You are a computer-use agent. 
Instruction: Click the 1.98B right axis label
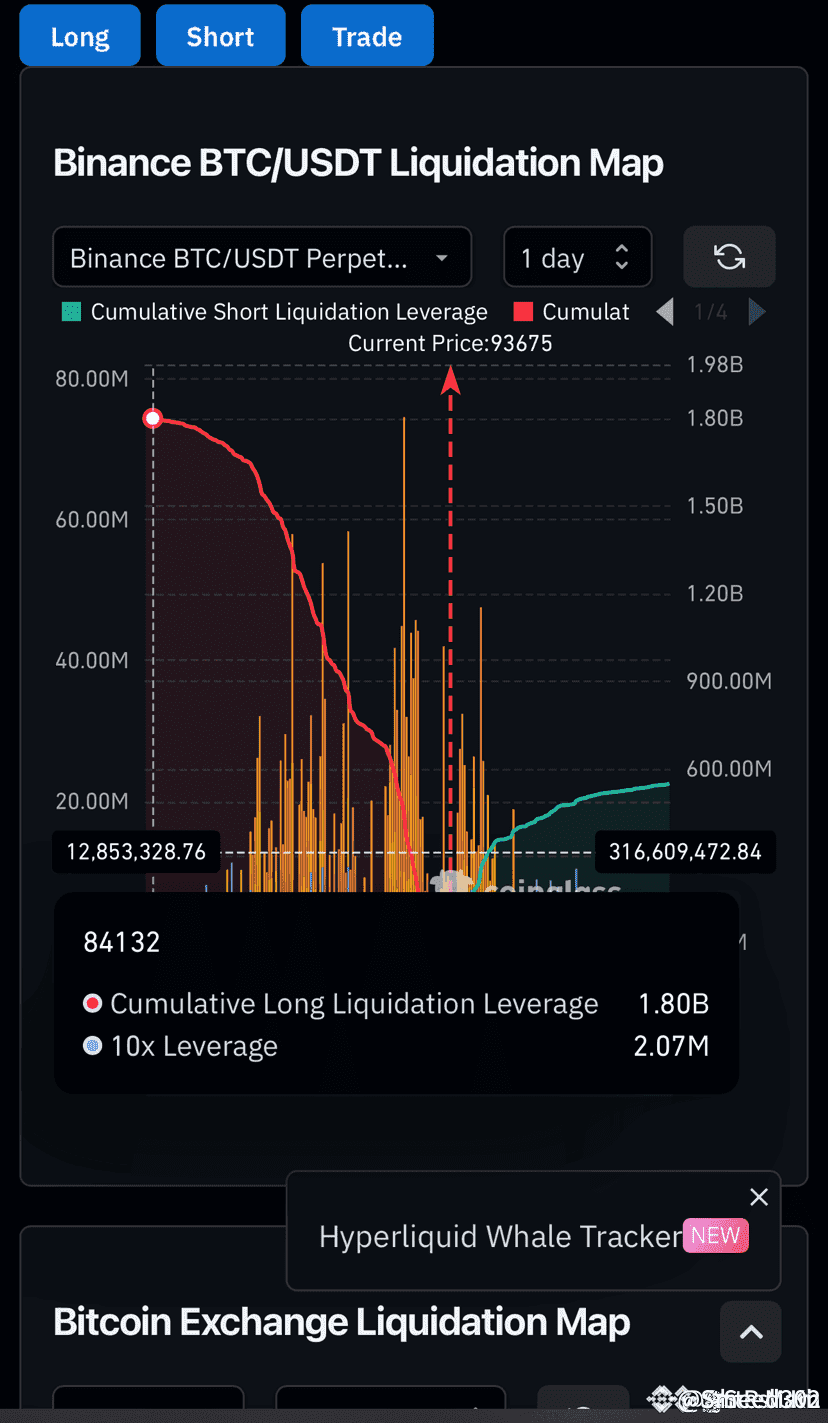715,365
